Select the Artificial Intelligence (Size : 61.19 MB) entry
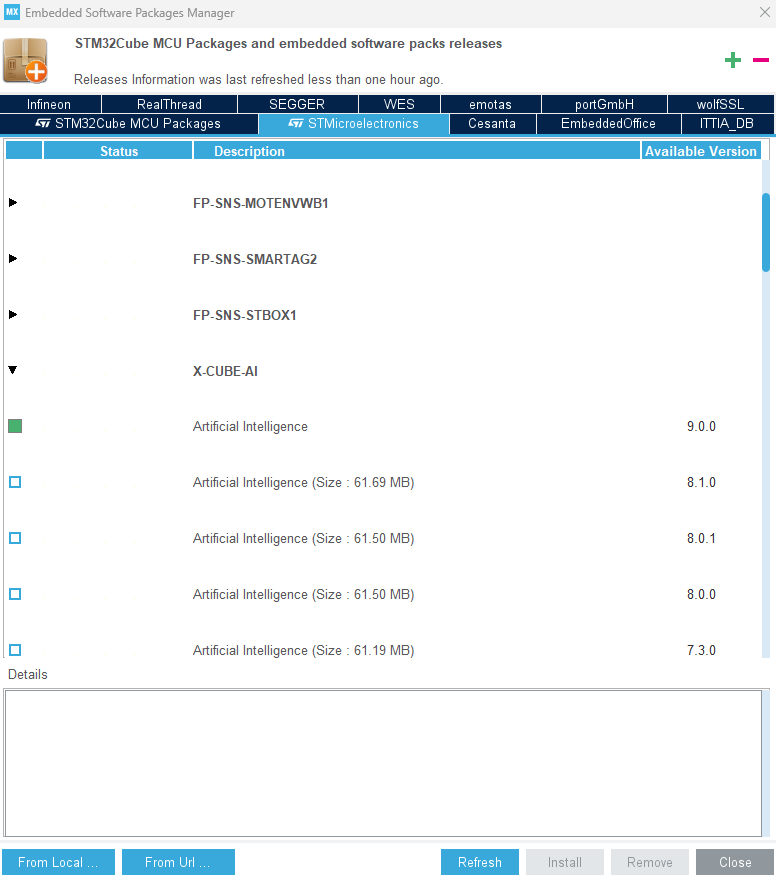Image resolution: width=776 pixels, height=879 pixels. [303, 650]
